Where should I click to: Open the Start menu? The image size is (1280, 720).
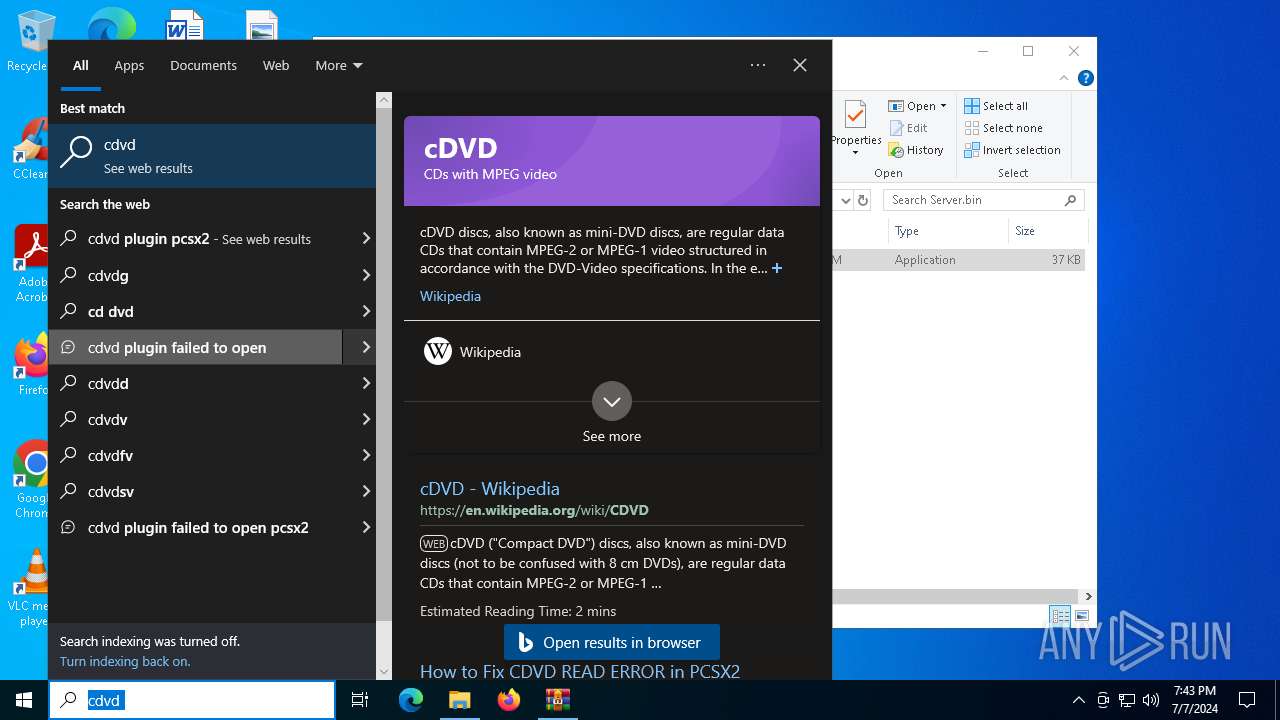click(x=24, y=700)
